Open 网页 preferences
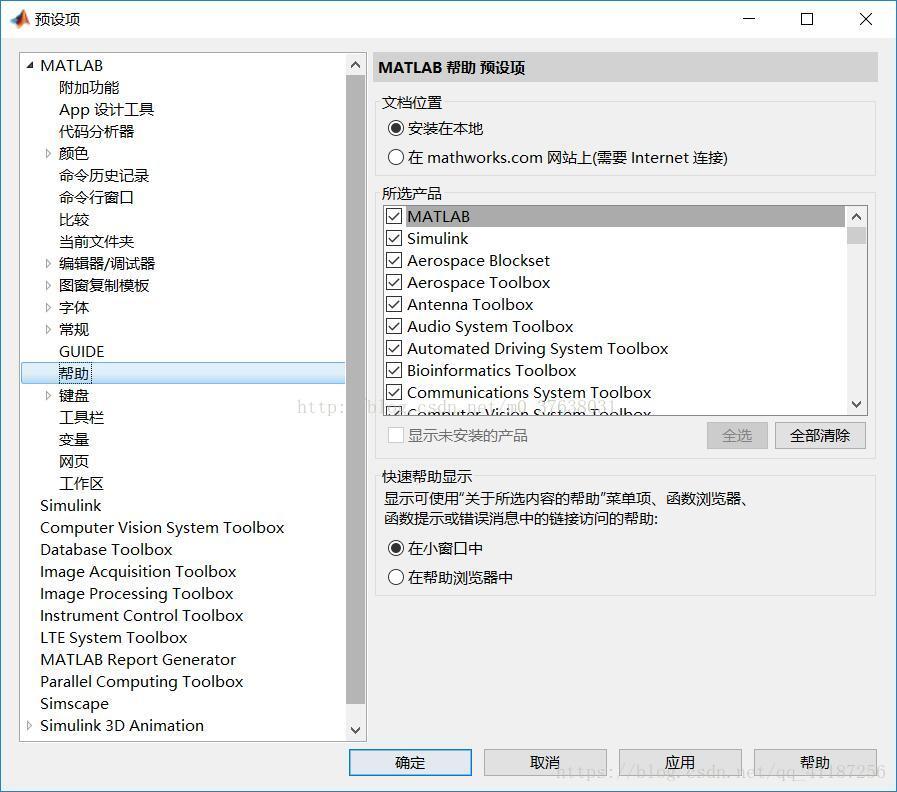This screenshot has height=792, width=897. coord(74,461)
